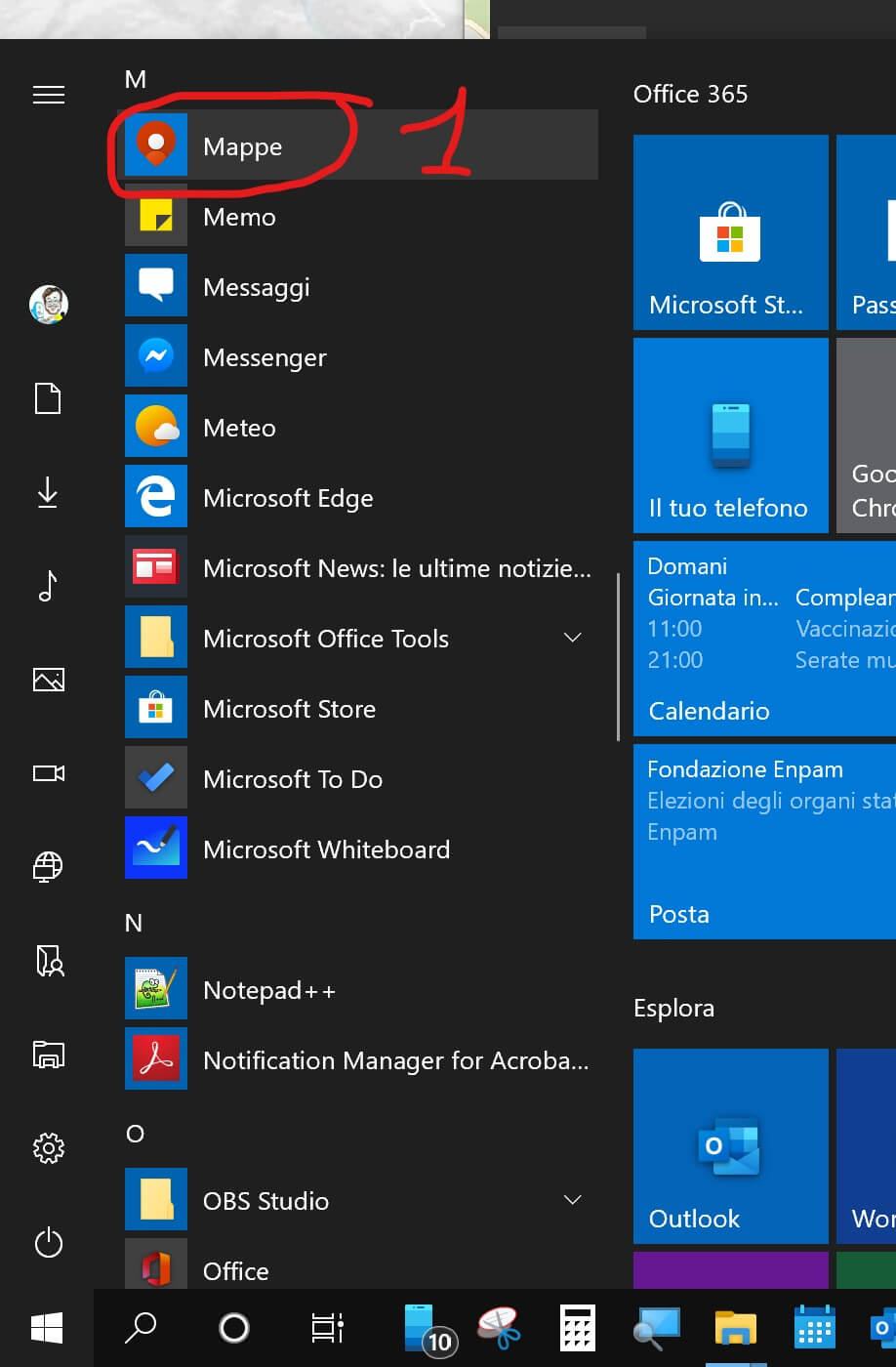Expand the OBS Studio folder
The width and height of the screenshot is (896, 1367).
[x=573, y=1200]
